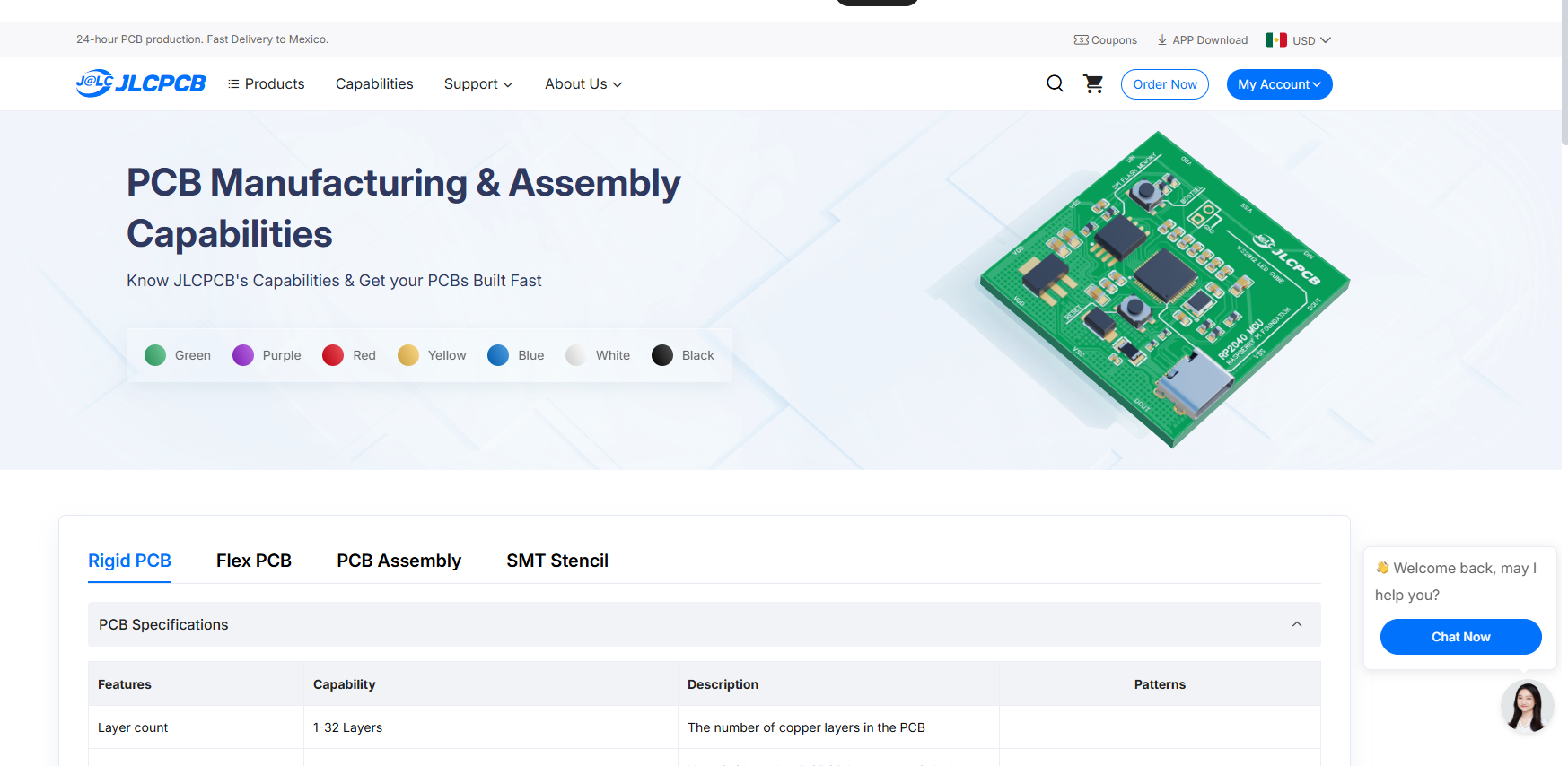Open the search magnifier icon
This screenshot has height=766, width=1568.
[x=1056, y=83]
